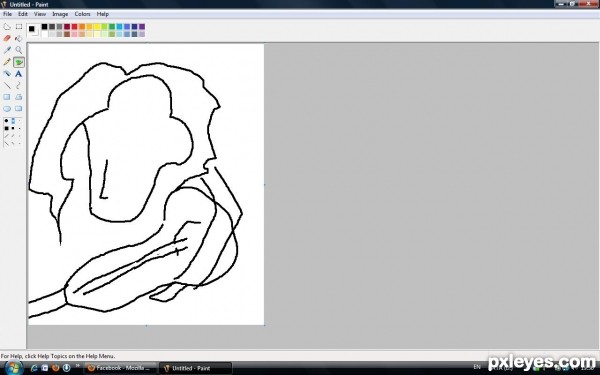The width and height of the screenshot is (600, 375).
Task: Click the EN language indicator in tray
Action: [x=477, y=367]
